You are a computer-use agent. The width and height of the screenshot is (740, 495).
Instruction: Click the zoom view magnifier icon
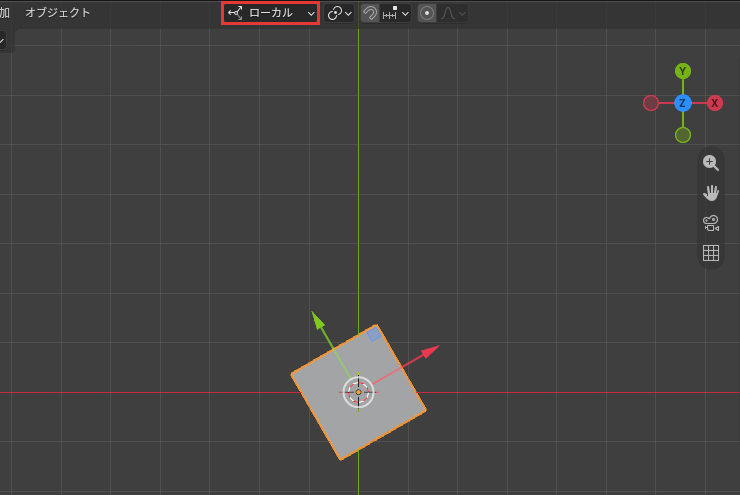tap(711, 163)
